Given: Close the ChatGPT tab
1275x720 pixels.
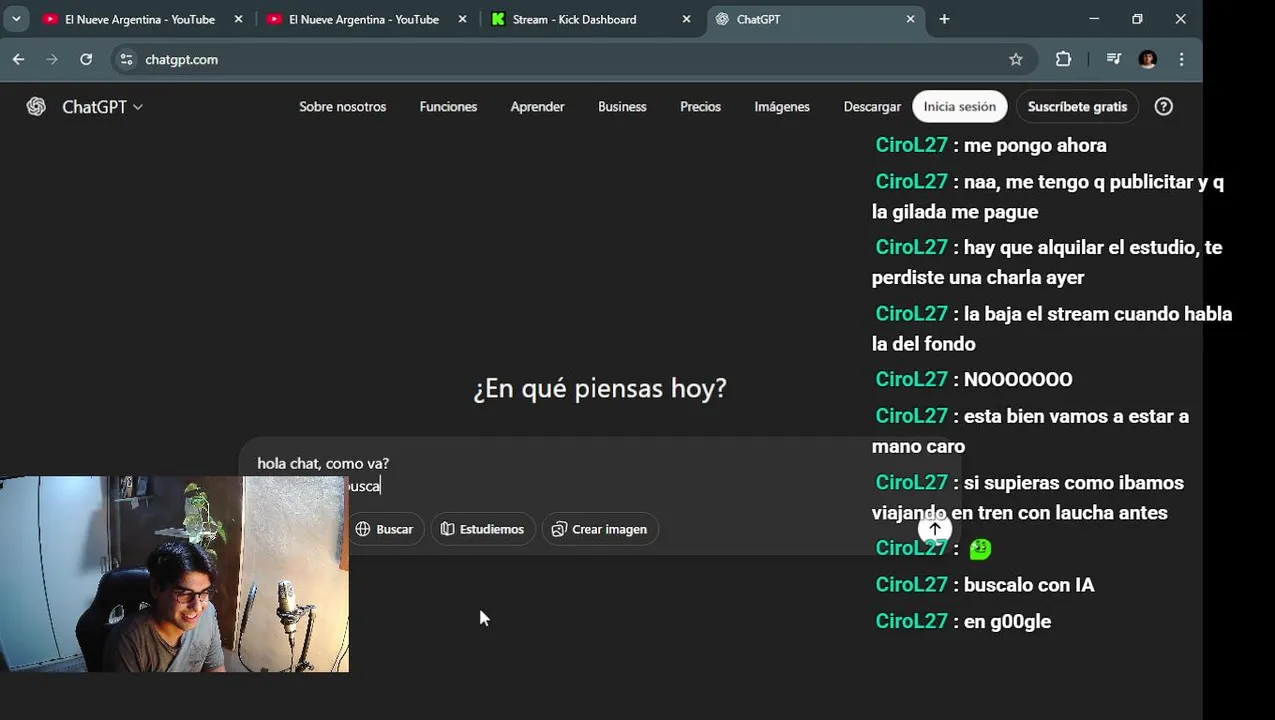Looking at the screenshot, I should click(x=910, y=19).
